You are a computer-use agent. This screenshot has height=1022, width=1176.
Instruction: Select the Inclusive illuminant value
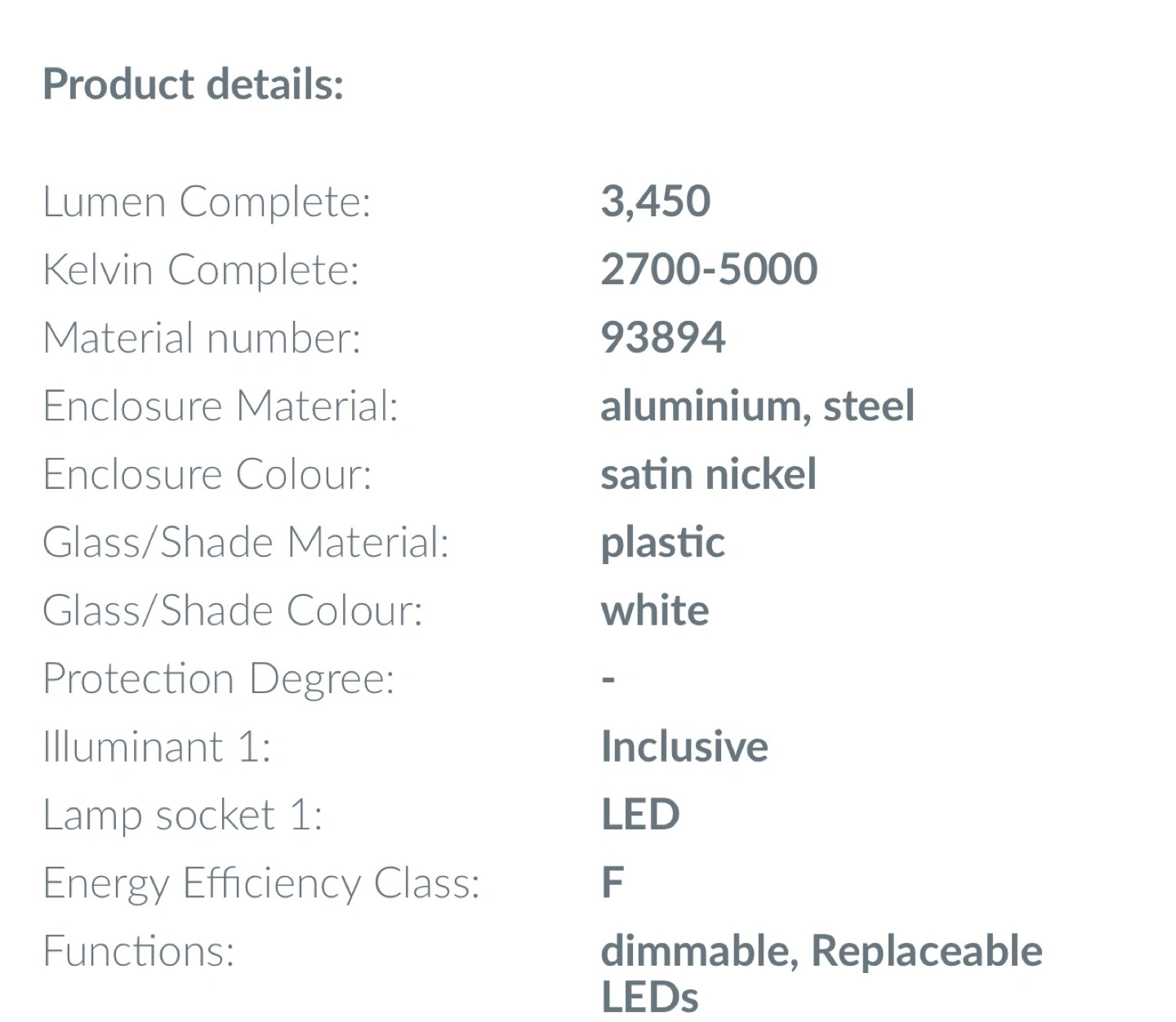[x=684, y=746]
